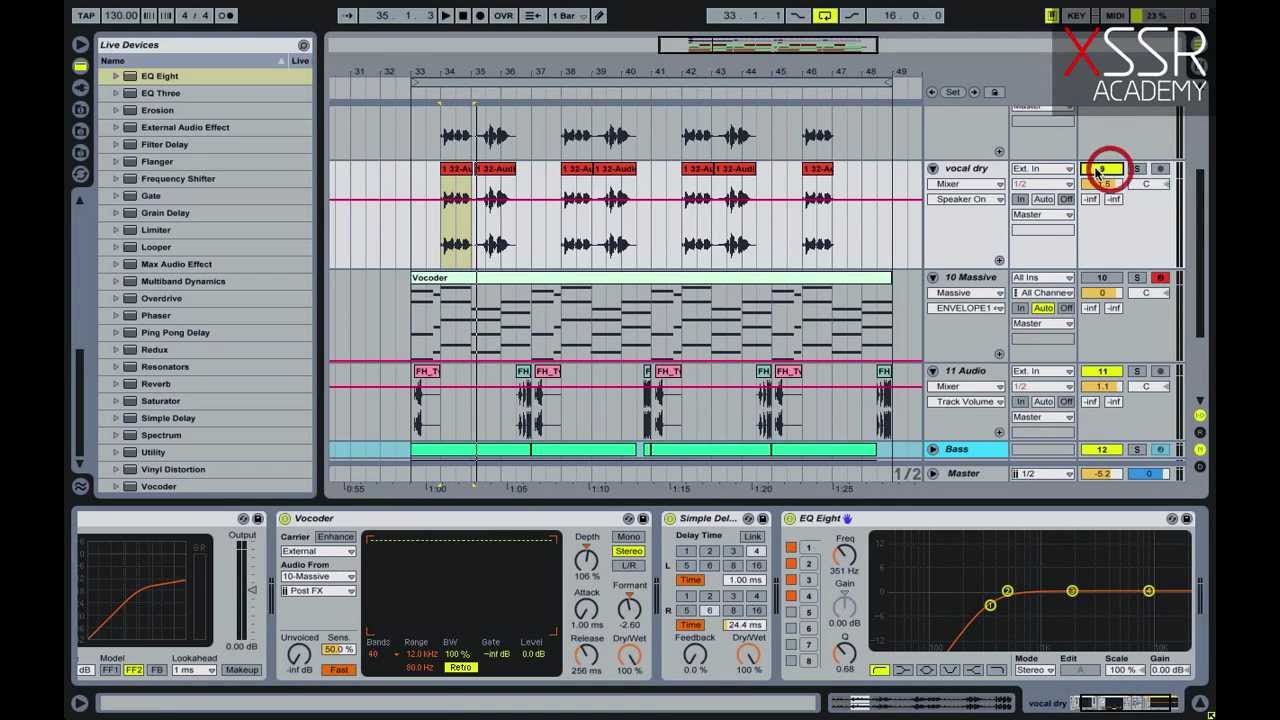The height and width of the screenshot is (720, 1280).
Task: Expand the Filter Delay device entry
Action: (x=116, y=144)
